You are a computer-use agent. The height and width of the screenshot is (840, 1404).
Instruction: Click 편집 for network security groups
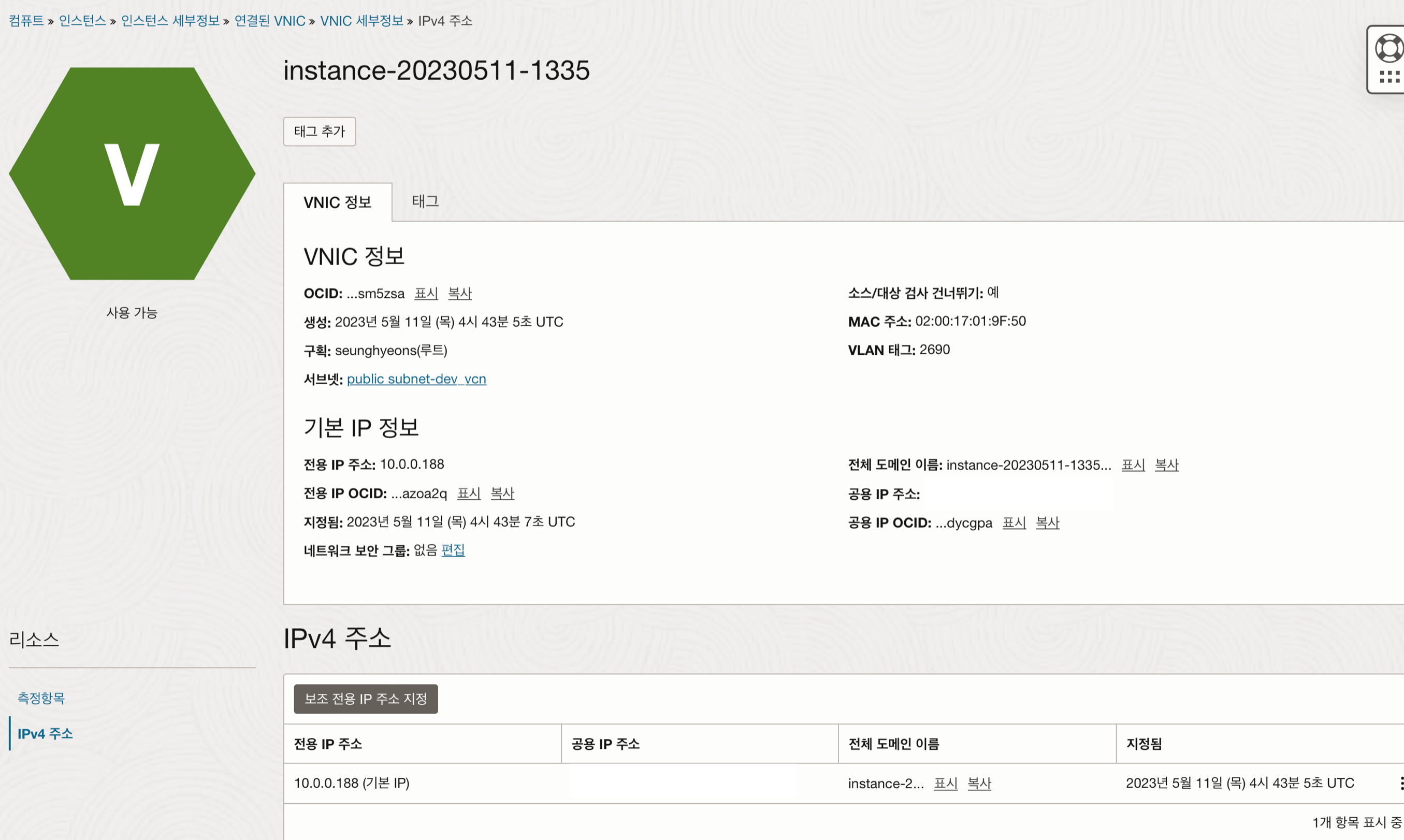pos(453,550)
